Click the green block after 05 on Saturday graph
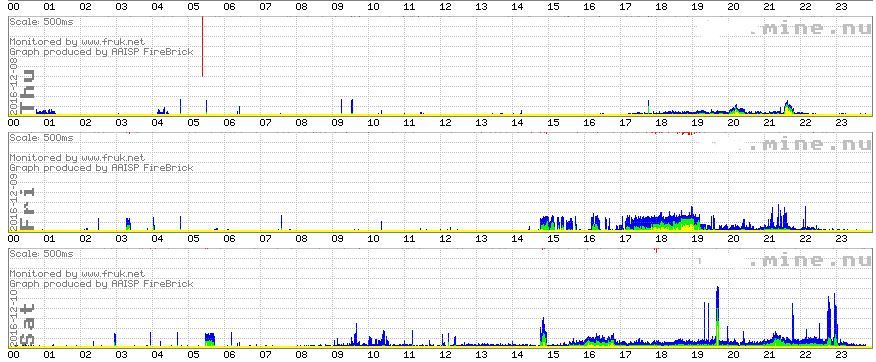 [210, 340]
